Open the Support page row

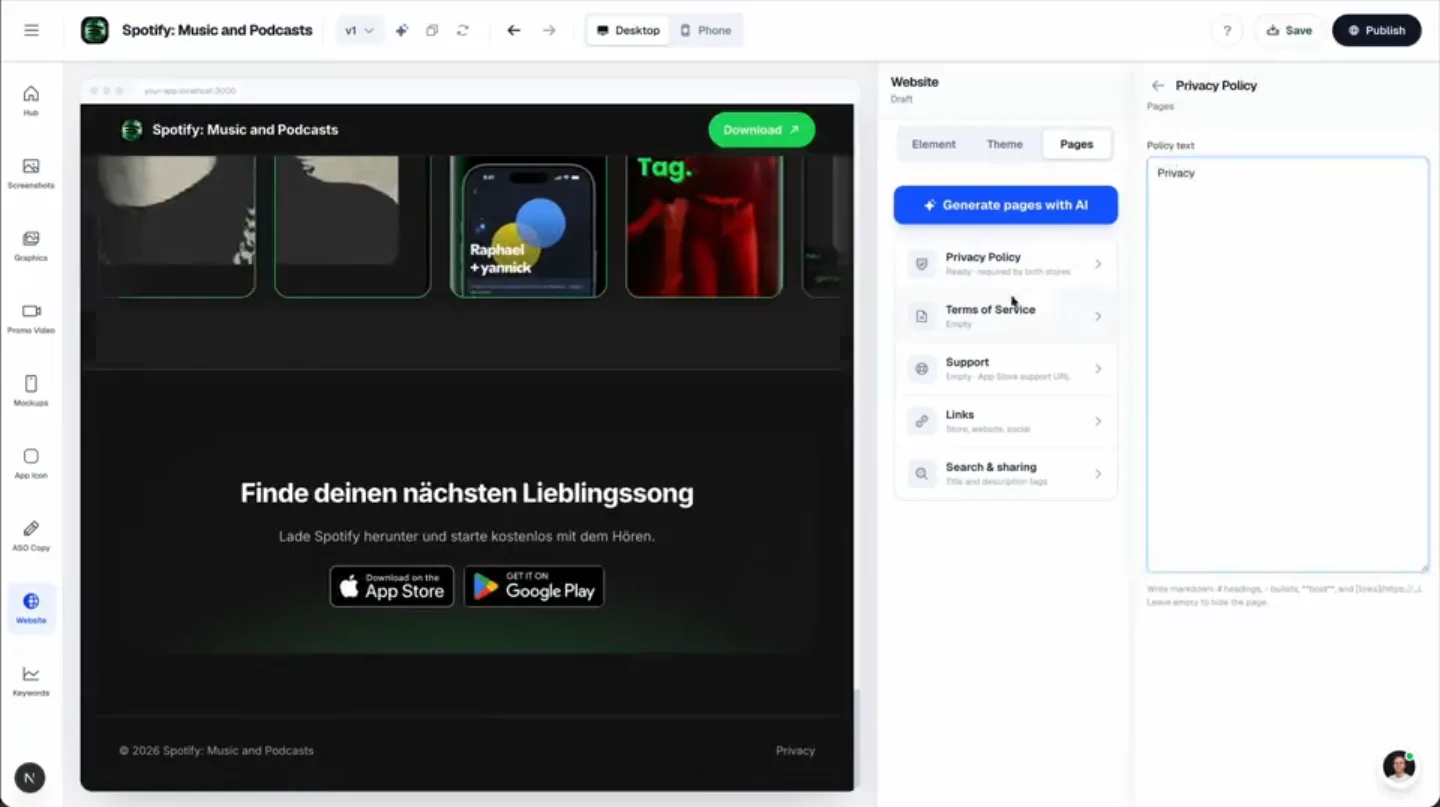1006,369
